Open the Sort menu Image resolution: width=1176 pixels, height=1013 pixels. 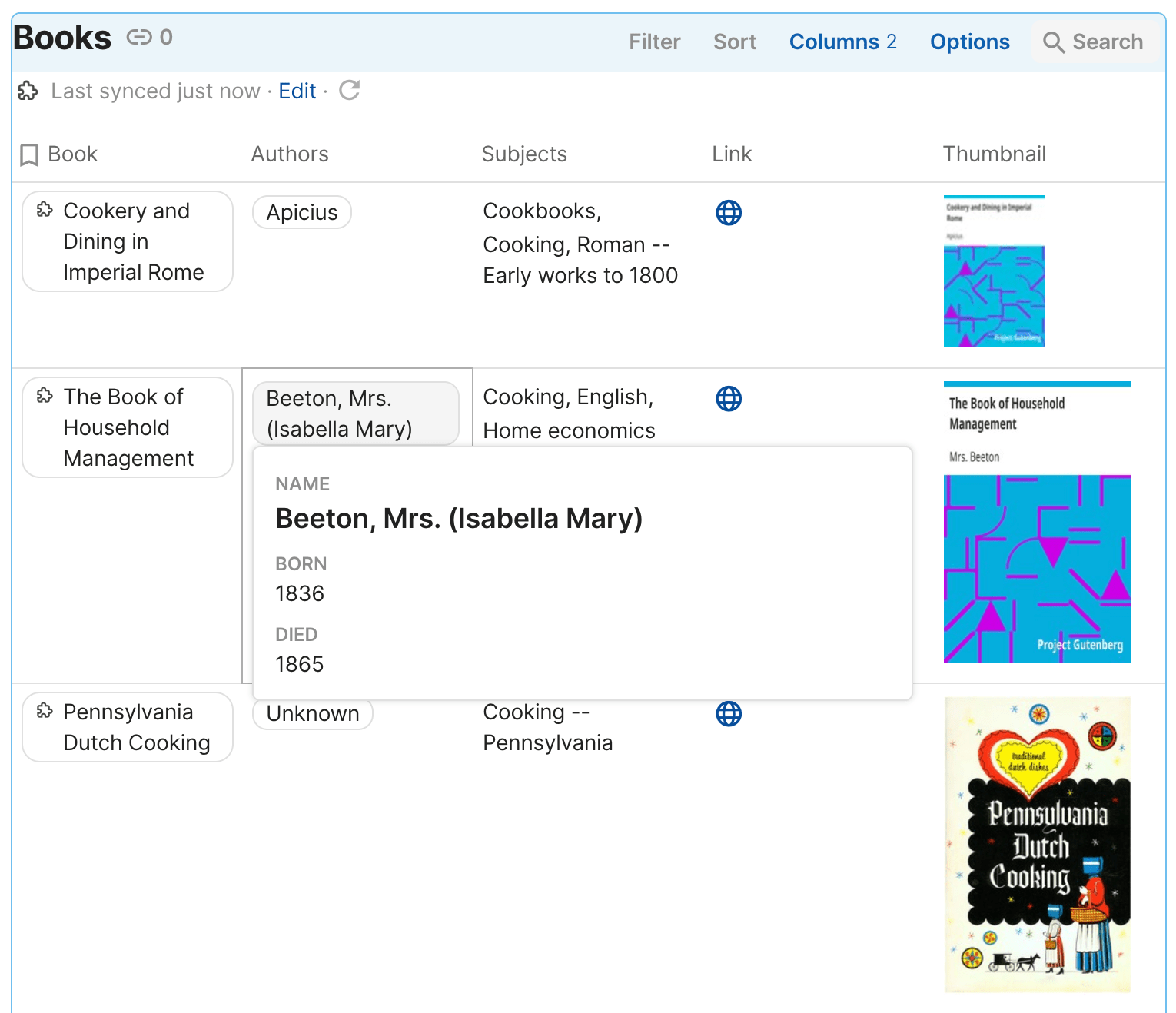(734, 42)
